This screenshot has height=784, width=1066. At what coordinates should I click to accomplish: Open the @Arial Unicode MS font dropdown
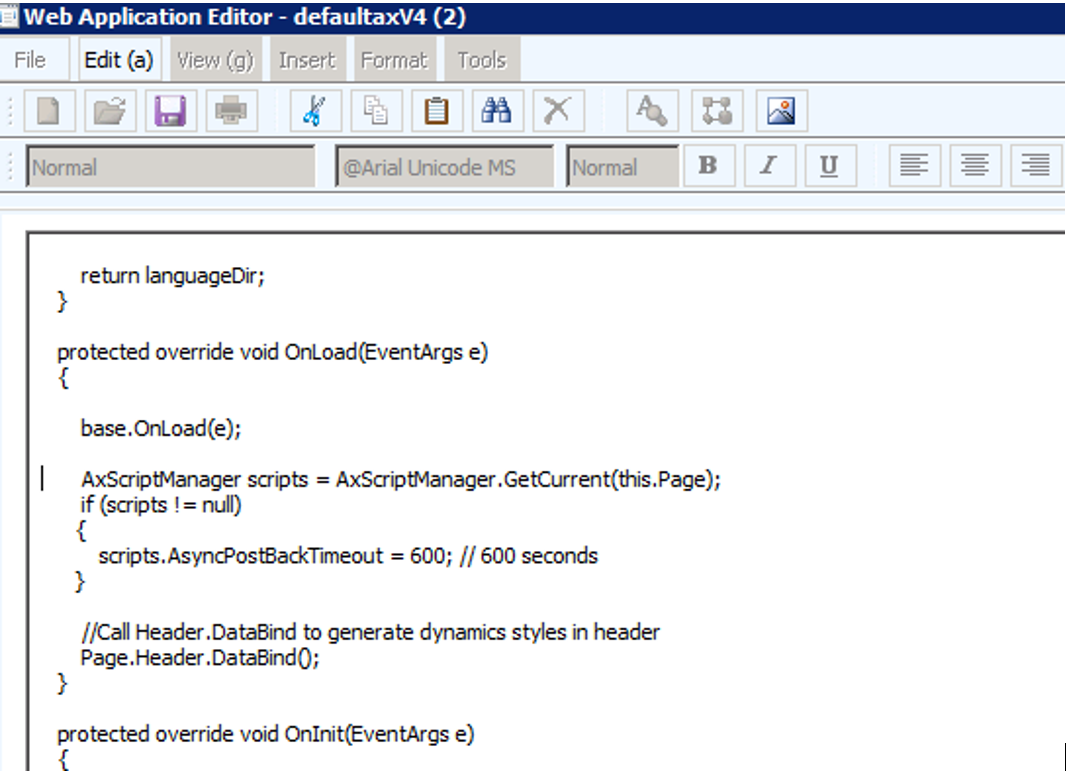tap(444, 167)
